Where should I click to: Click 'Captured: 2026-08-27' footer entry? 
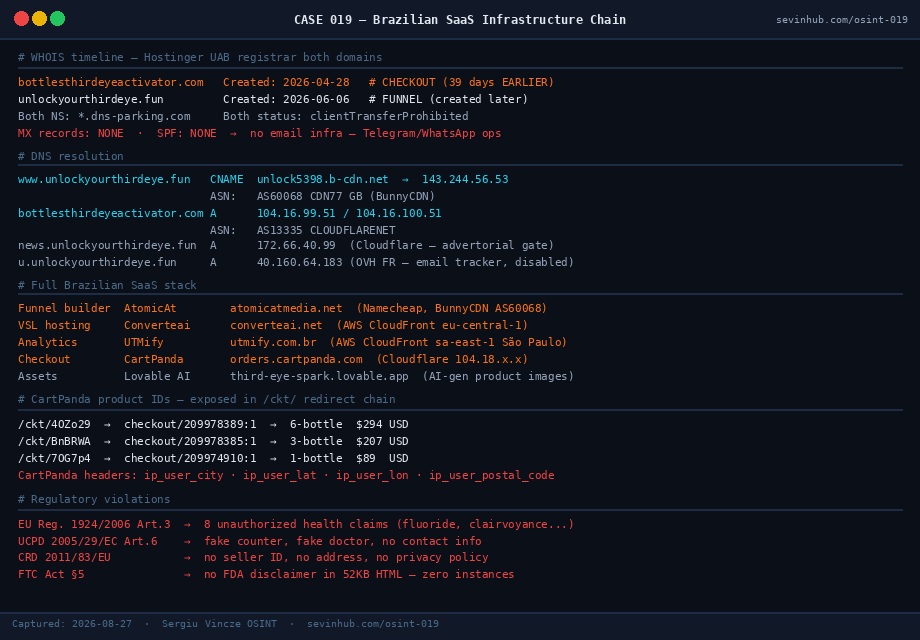pyautogui.click(x=72, y=624)
